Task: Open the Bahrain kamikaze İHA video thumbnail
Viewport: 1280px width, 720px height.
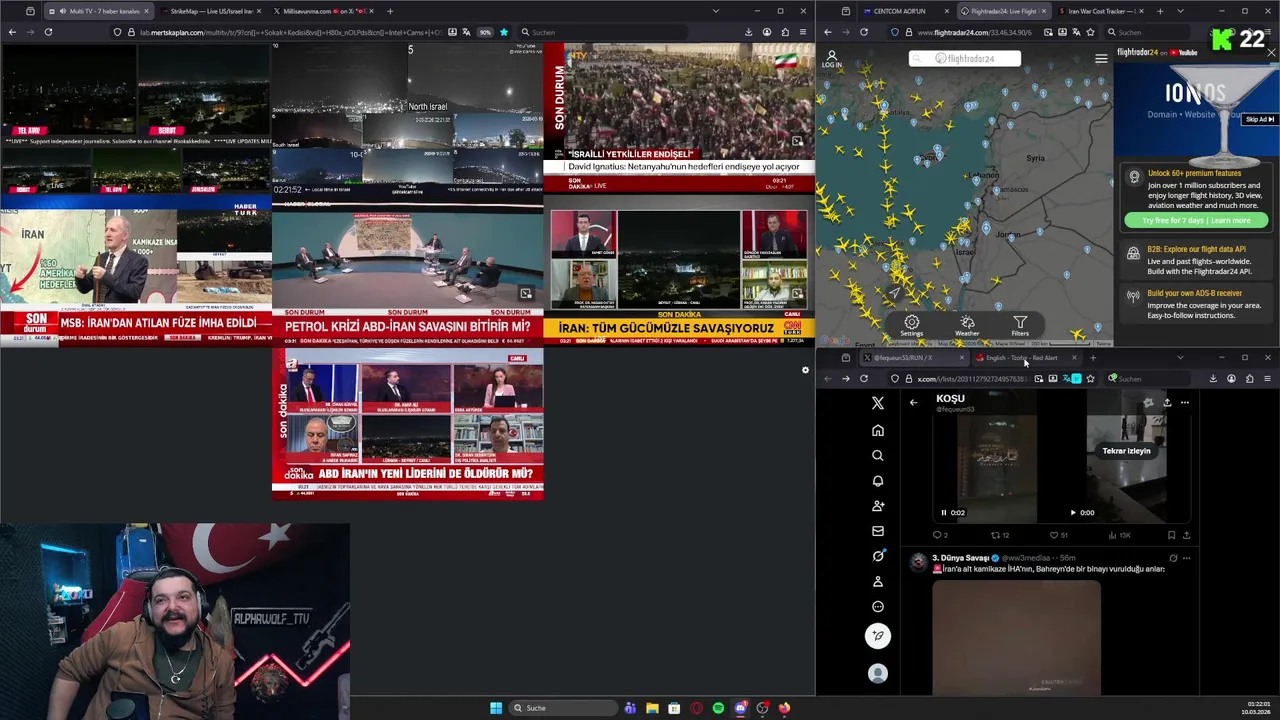Action: [1016, 637]
